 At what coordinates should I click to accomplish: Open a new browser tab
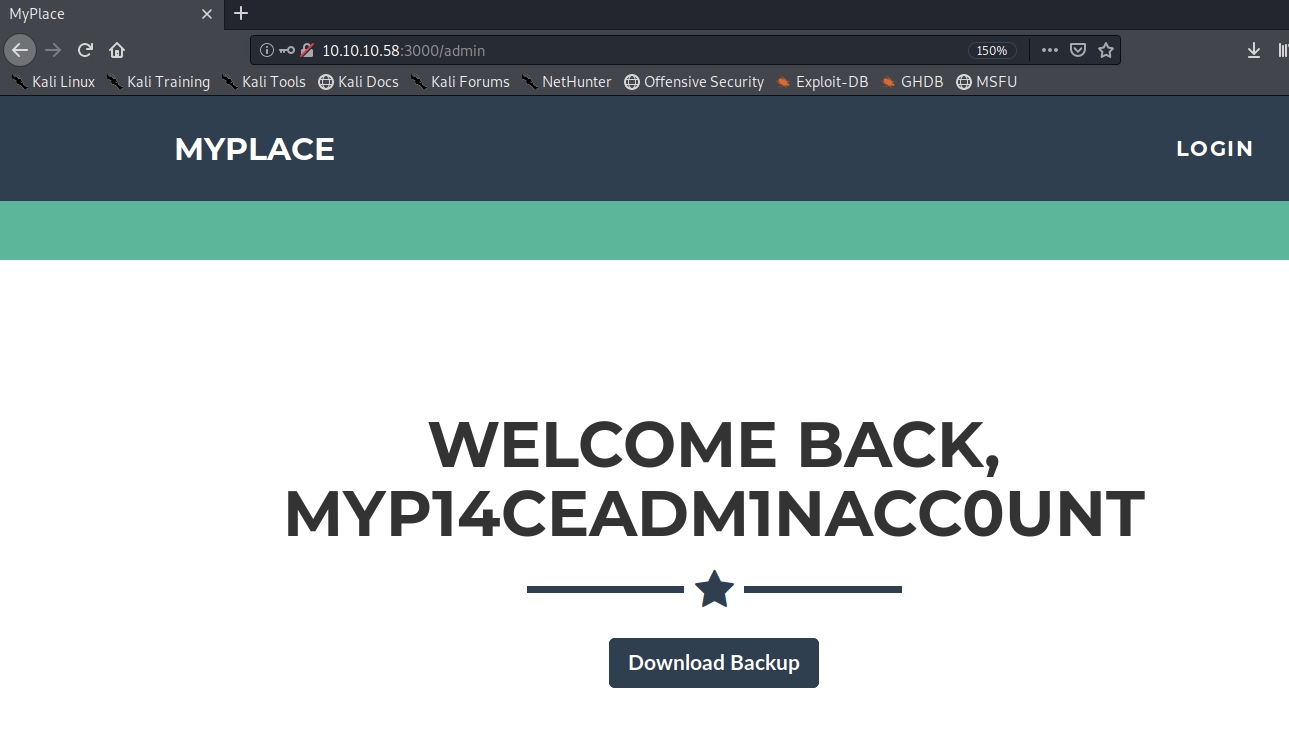(x=240, y=14)
